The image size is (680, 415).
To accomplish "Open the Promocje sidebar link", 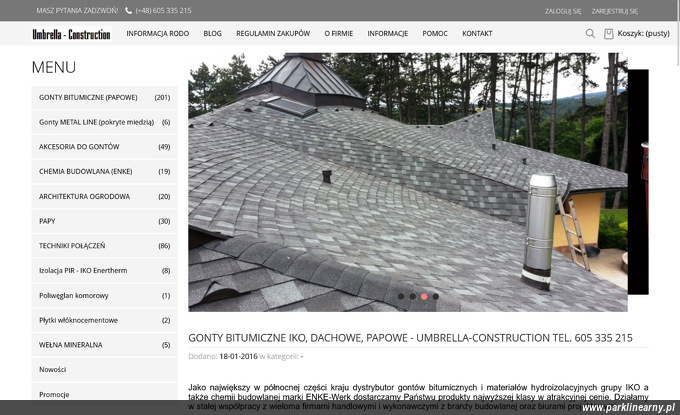I will [105, 392].
